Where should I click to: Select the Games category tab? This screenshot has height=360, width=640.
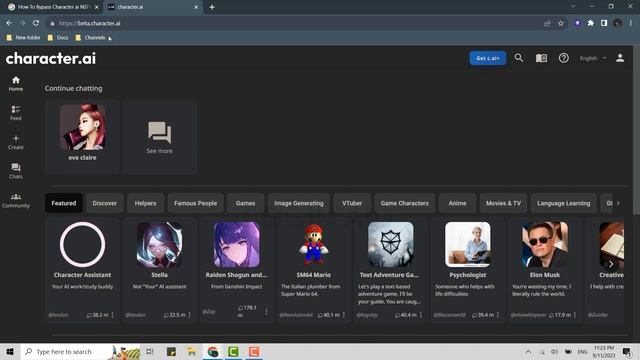coord(245,203)
